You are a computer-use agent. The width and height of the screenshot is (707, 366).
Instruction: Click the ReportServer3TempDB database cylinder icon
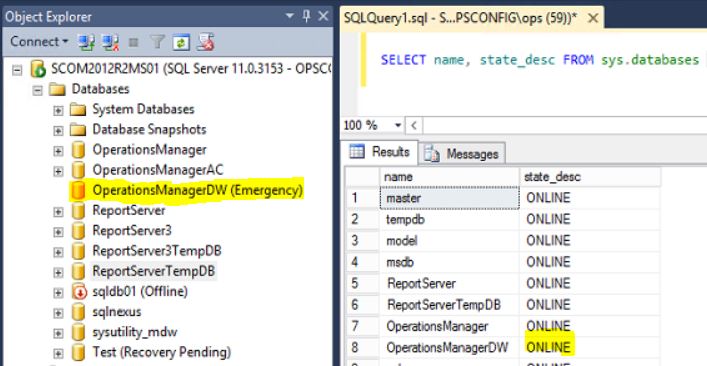[x=78, y=251]
